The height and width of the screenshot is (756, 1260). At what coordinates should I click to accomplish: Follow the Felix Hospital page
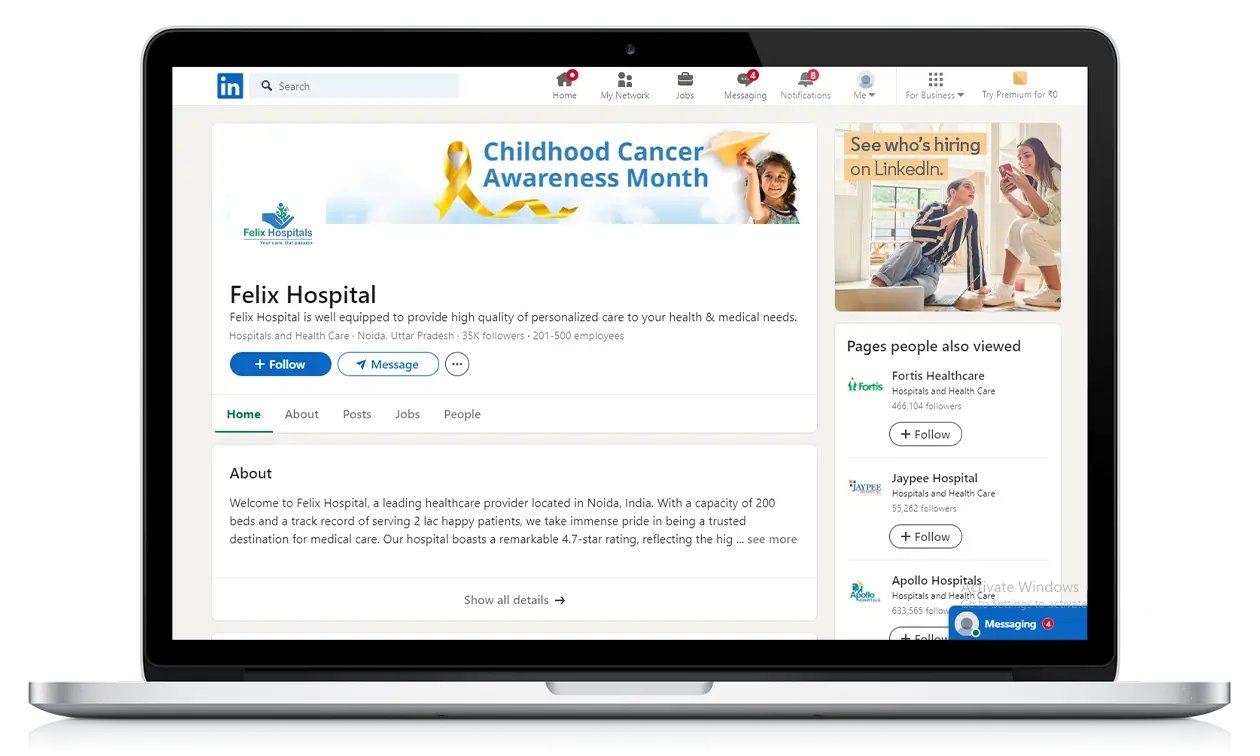pyautogui.click(x=280, y=364)
